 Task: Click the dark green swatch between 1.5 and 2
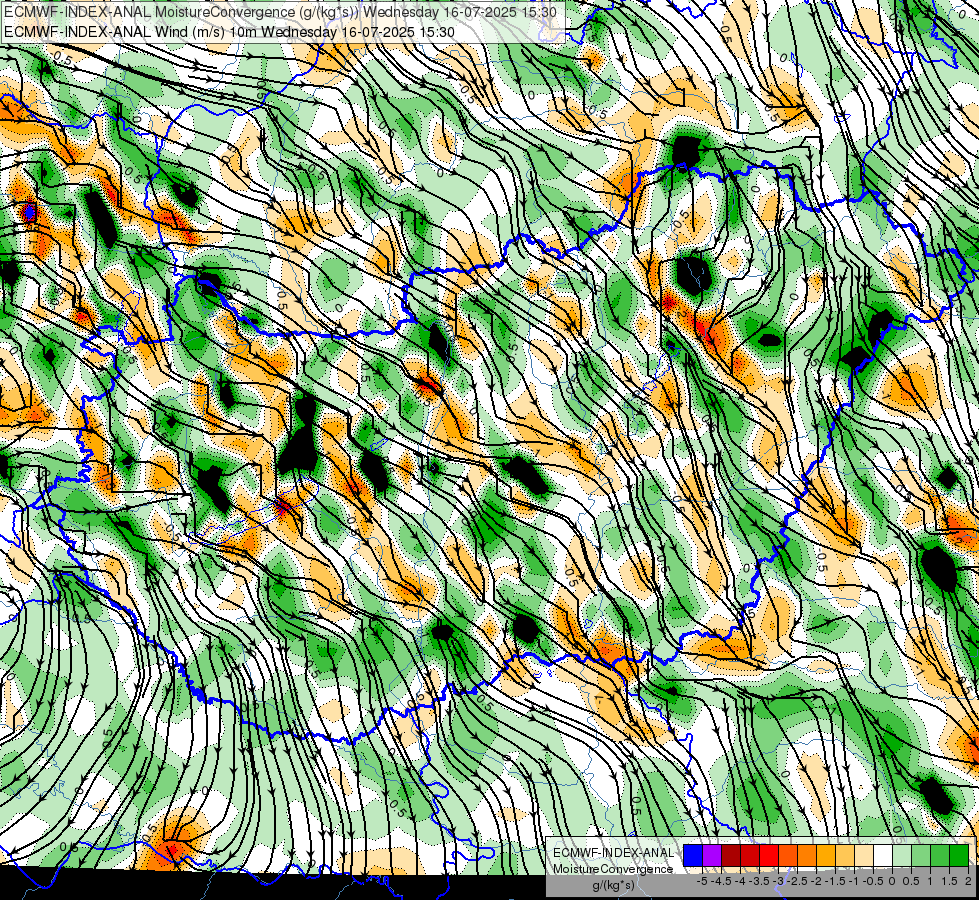959,856
